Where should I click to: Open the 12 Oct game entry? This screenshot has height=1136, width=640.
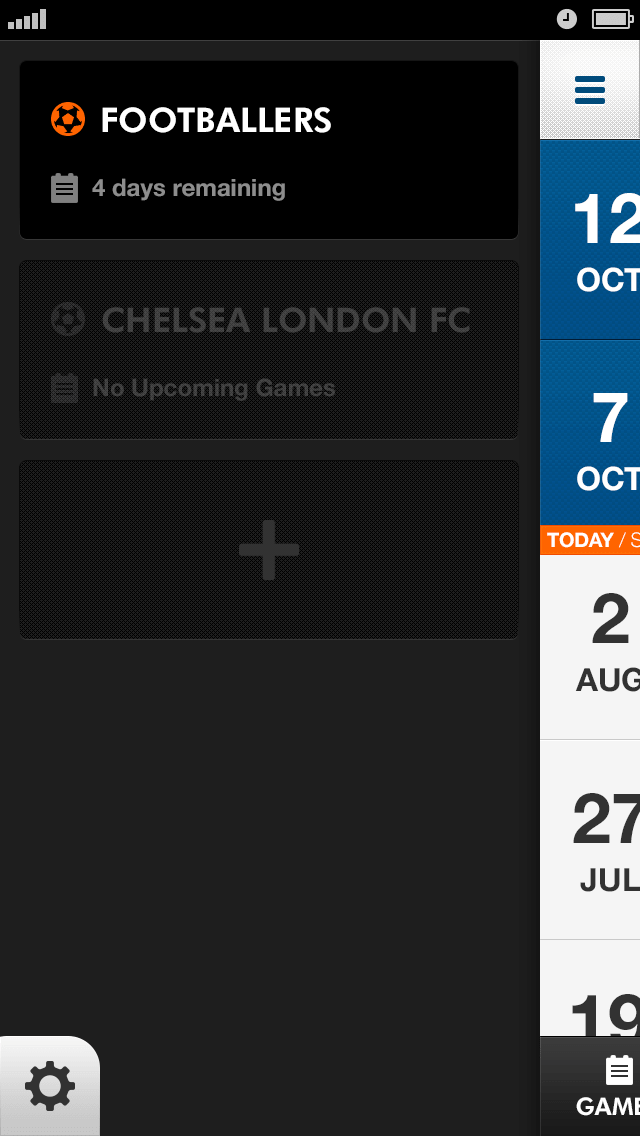tap(592, 240)
